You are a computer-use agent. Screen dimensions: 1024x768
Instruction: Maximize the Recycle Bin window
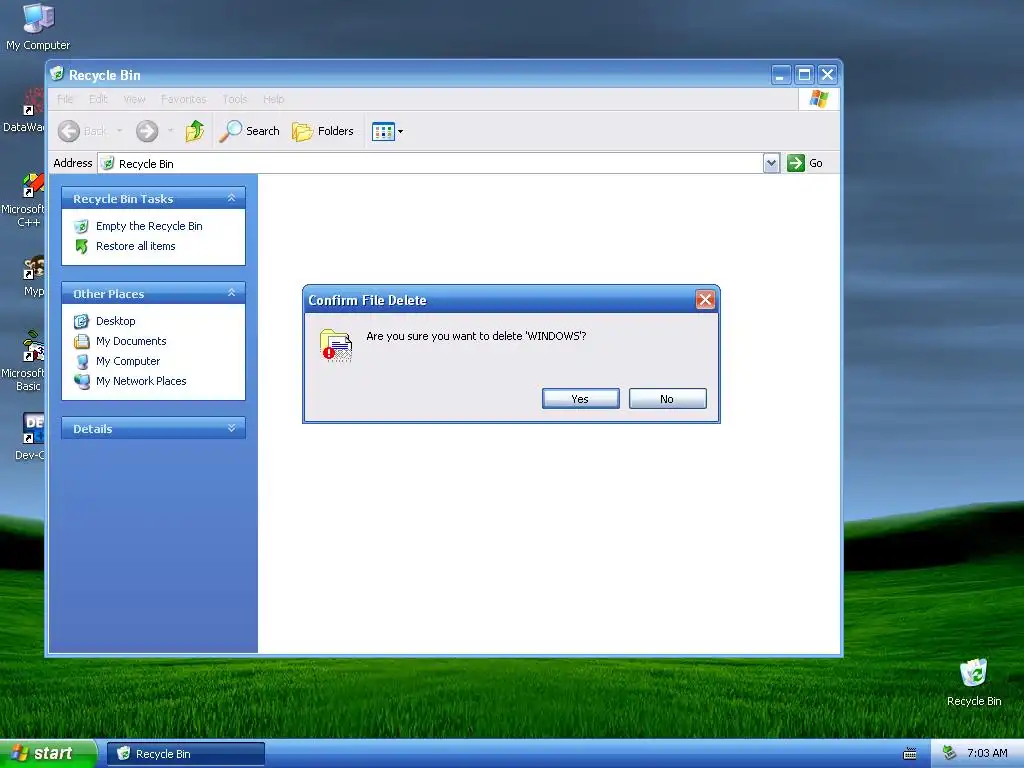(x=804, y=75)
